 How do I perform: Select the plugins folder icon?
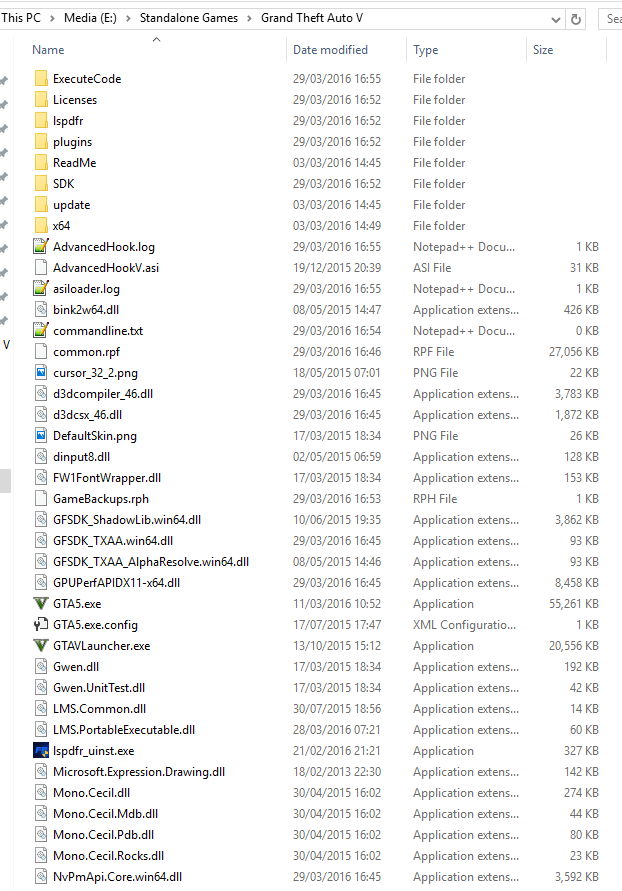(x=41, y=141)
